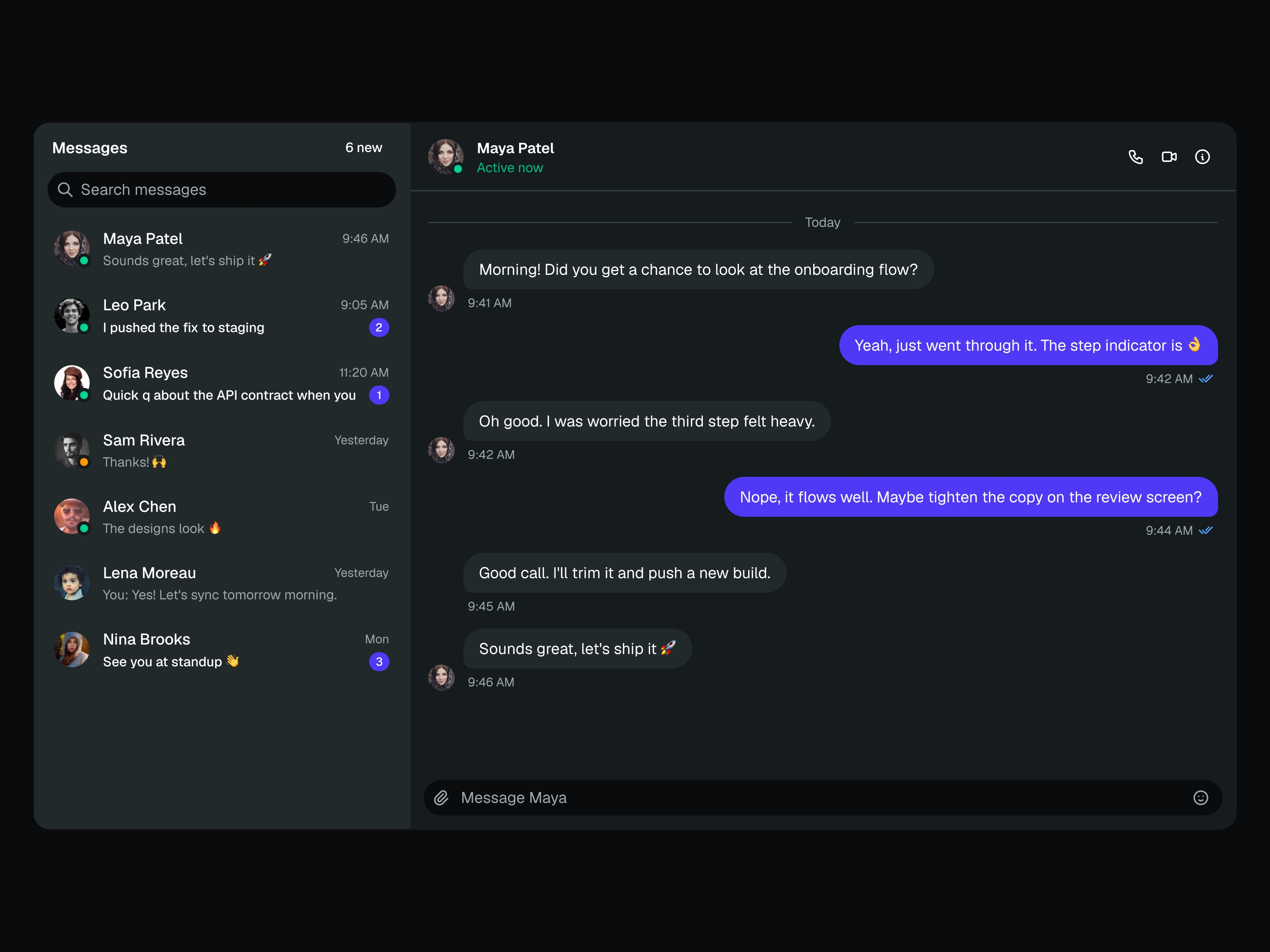1270x952 pixels.
Task: Open Alex Chen's conversation
Action: tap(221, 516)
